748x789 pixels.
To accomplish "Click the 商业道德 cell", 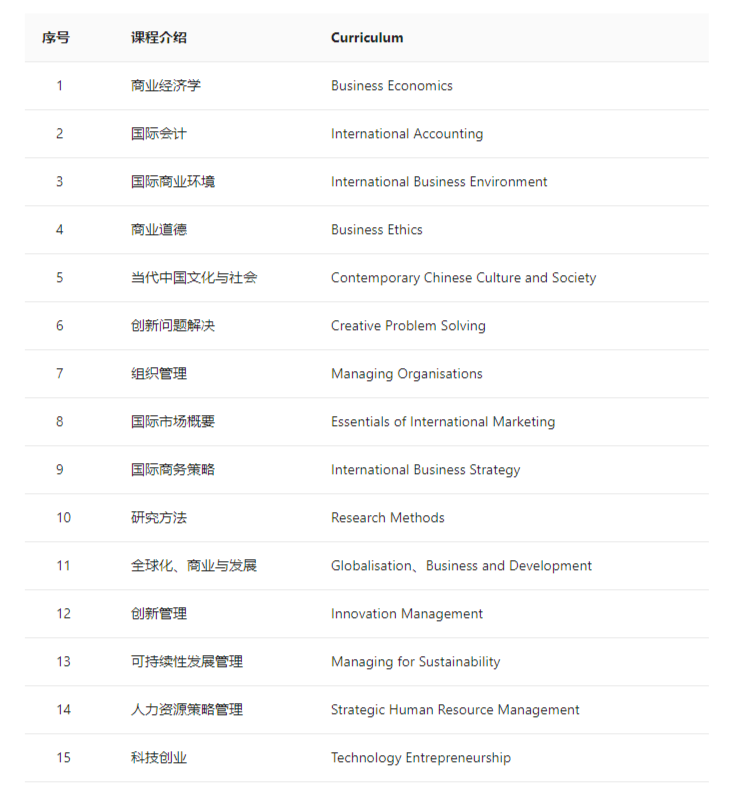I will [x=158, y=230].
